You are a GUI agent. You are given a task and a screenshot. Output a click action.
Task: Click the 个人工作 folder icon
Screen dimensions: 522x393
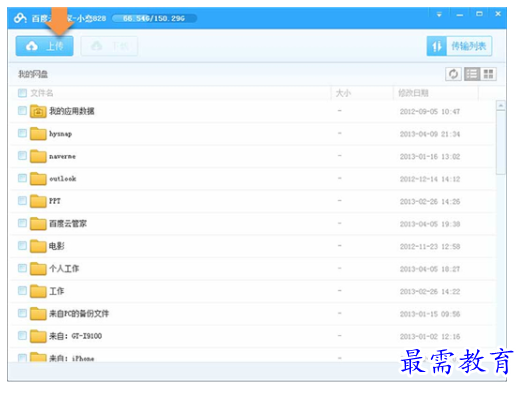click(x=38, y=268)
